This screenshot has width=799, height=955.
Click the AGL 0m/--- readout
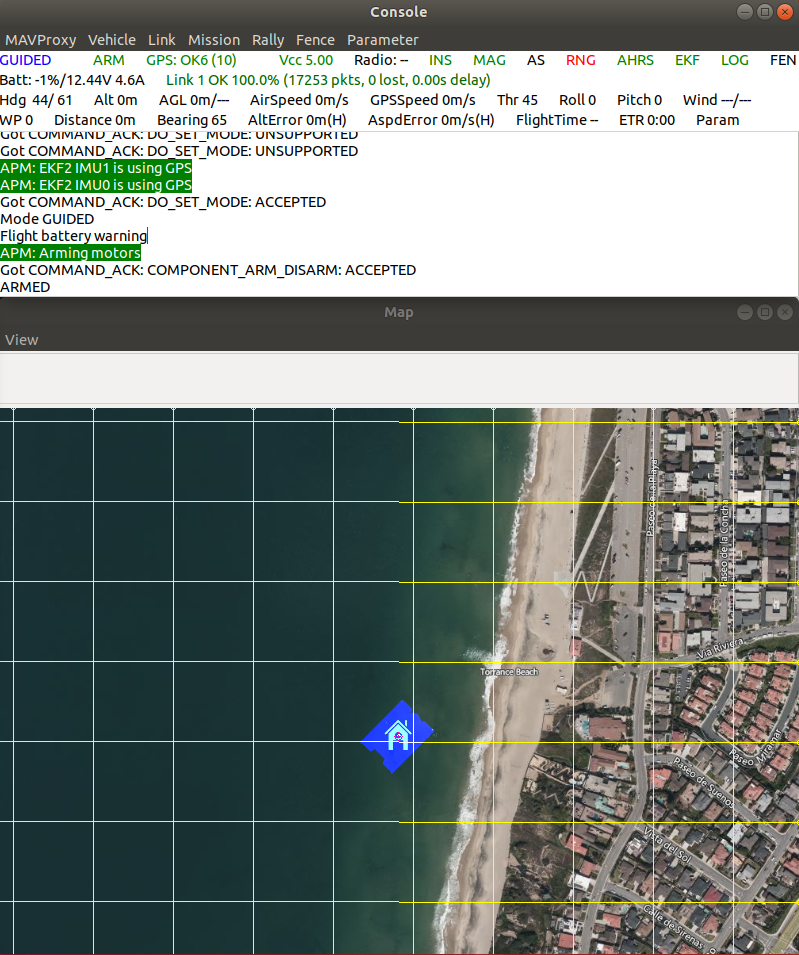tap(194, 100)
